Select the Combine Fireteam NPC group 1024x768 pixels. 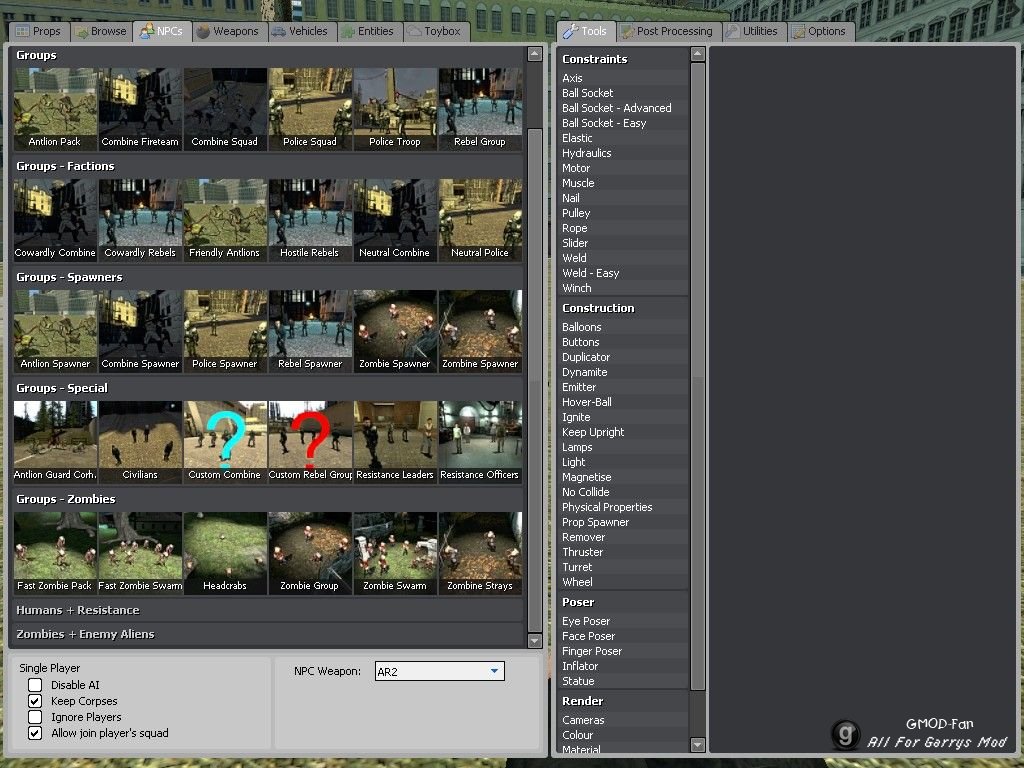[x=140, y=108]
